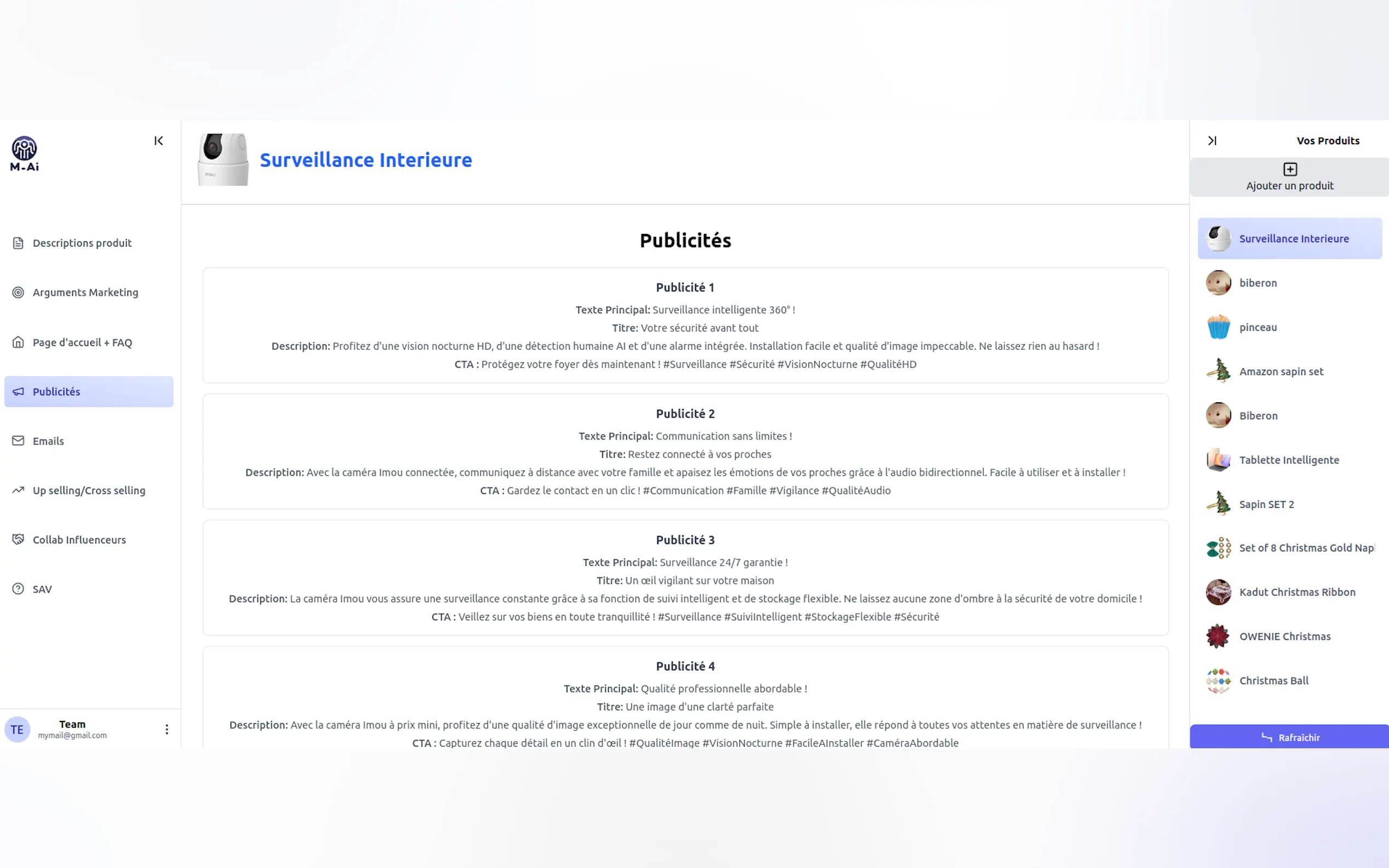Click the Up selling trend arrow icon
Image resolution: width=1389 pixels, height=868 pixels.
click(x=19, y=490)
